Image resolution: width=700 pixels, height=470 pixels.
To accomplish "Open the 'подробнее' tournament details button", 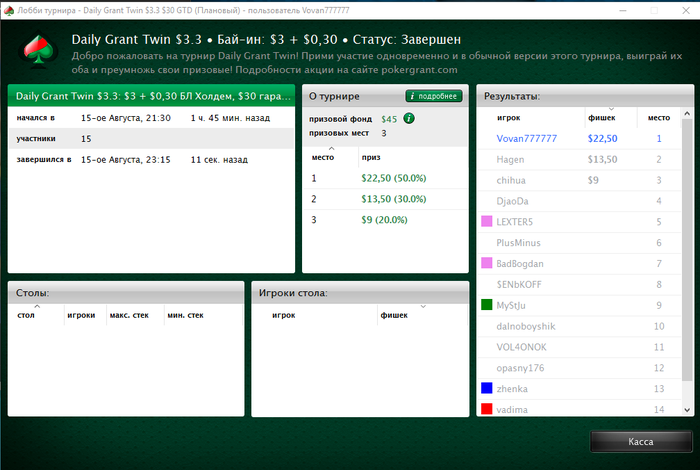I will point(433,96).
